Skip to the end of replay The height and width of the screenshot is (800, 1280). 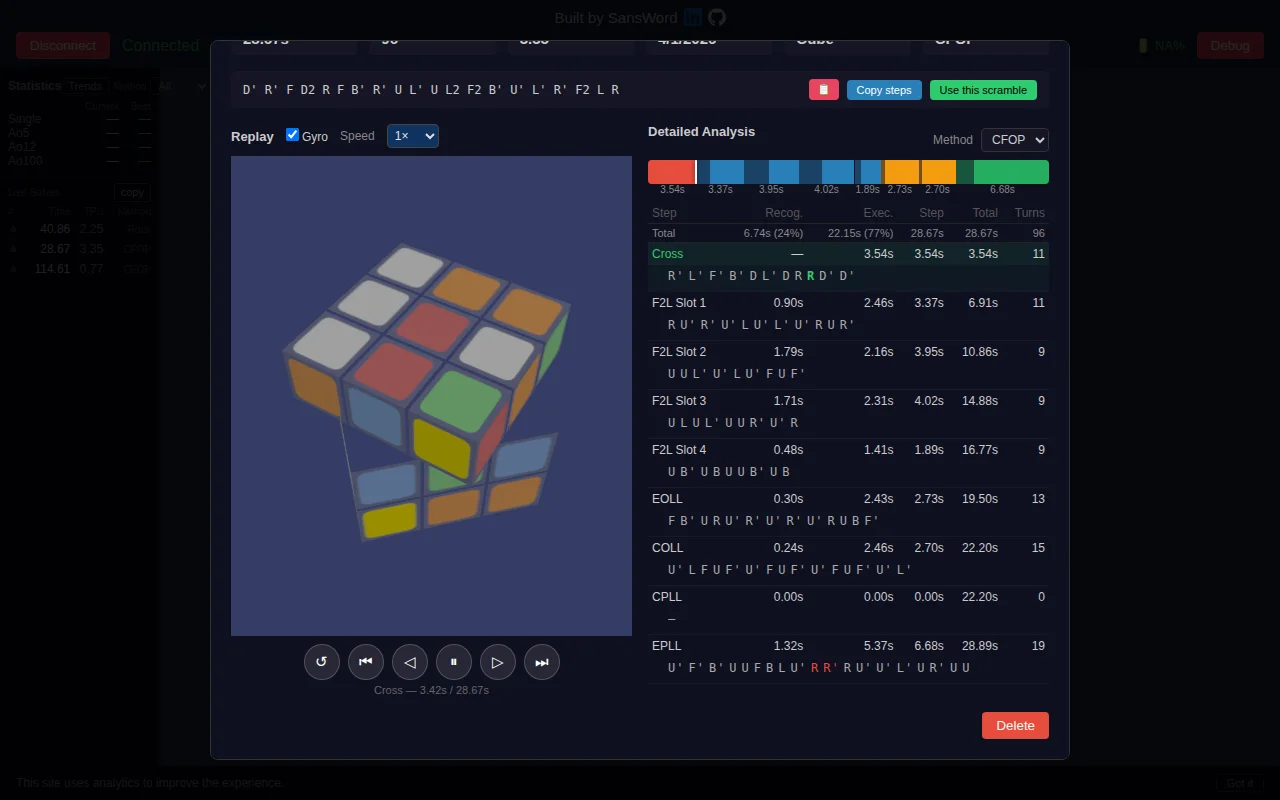[x=541, y=662]
